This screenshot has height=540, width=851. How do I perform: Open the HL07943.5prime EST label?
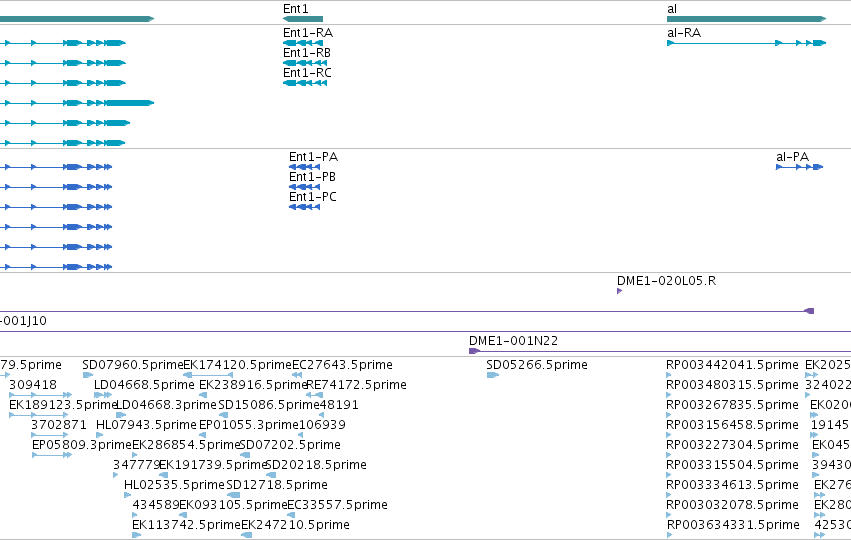(x=146, y=425)
